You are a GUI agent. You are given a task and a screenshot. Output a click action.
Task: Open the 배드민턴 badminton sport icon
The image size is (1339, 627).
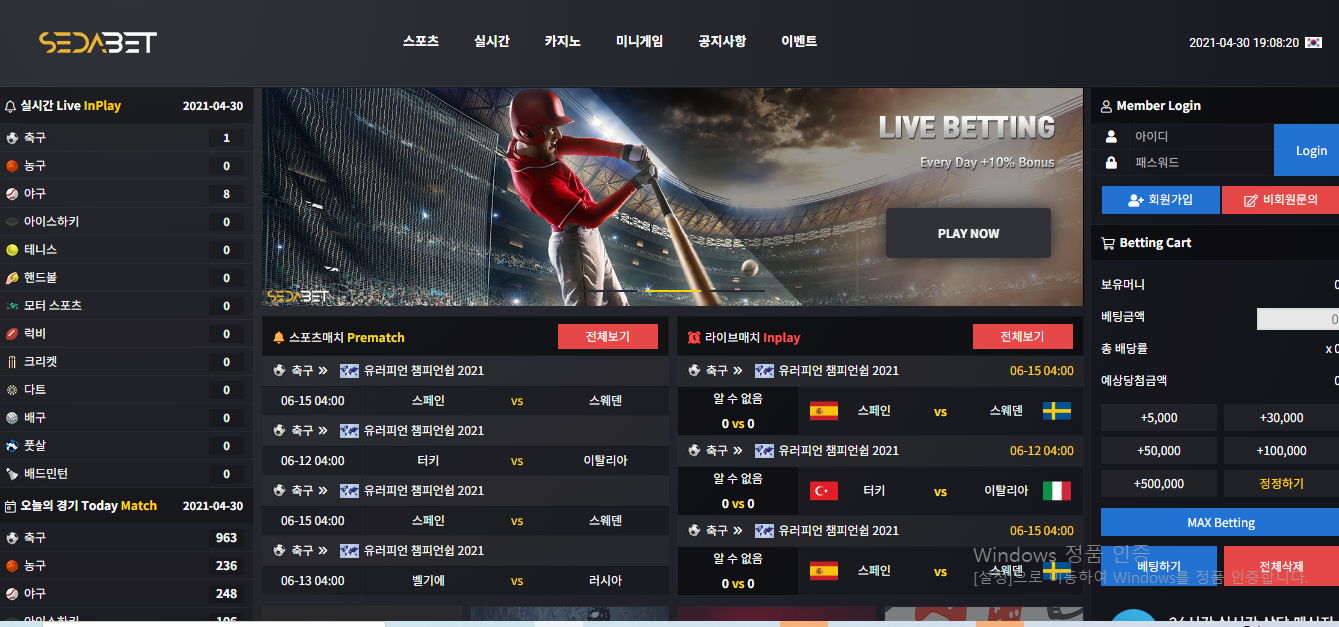point(12,473)
